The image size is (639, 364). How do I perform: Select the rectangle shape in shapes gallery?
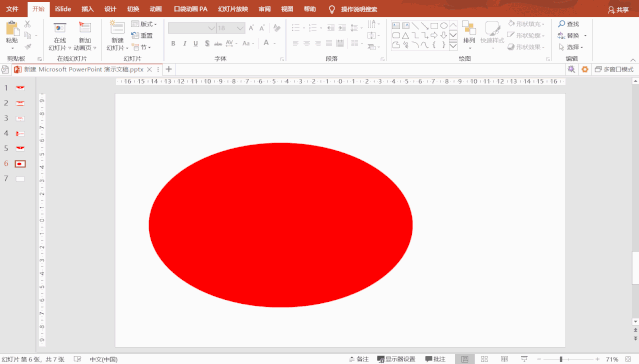point(434,26)
